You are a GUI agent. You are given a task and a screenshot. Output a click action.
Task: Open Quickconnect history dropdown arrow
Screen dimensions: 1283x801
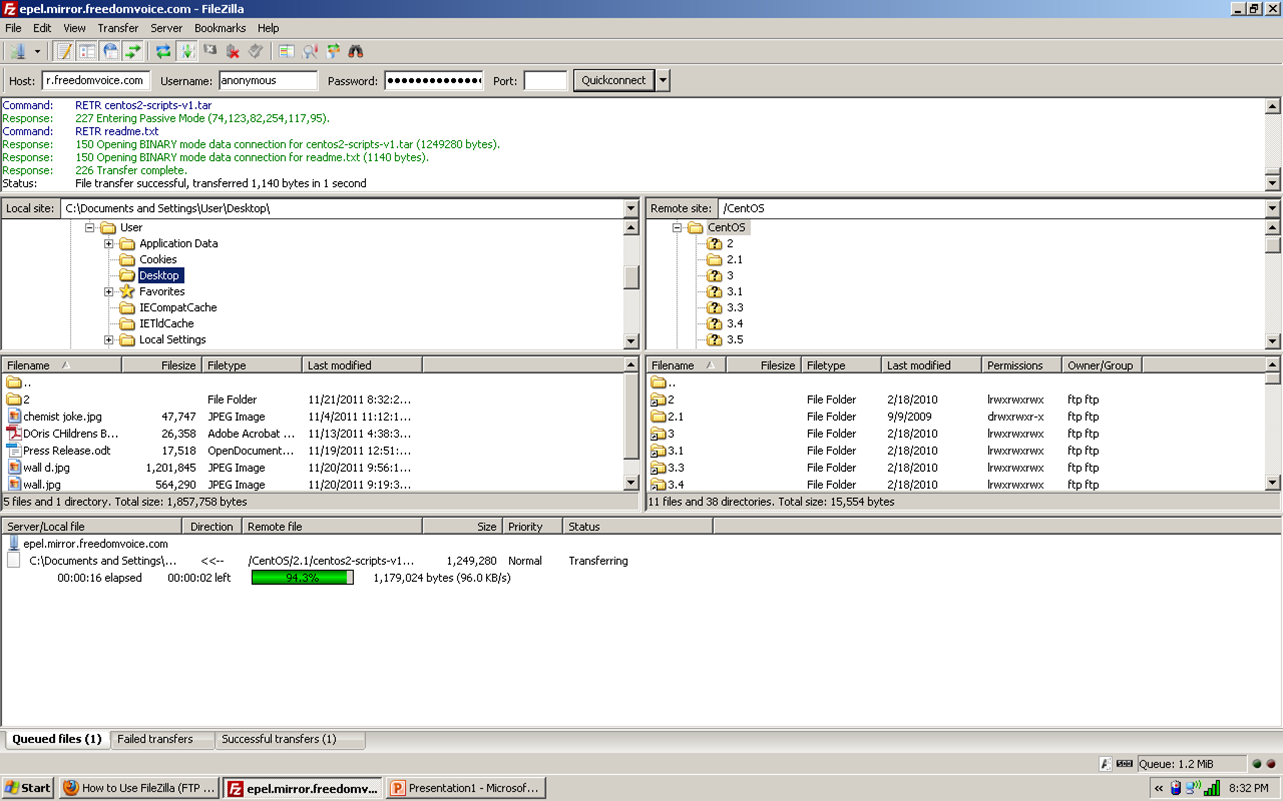[663, 80]
